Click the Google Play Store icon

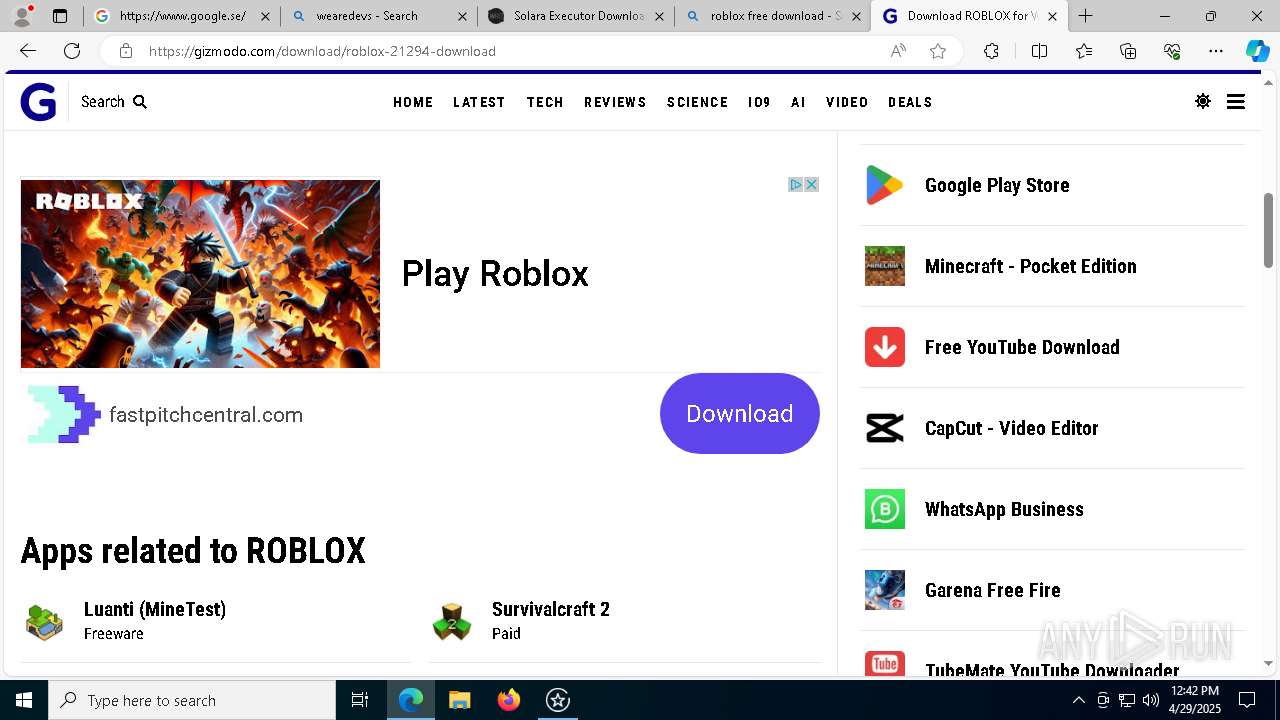pyautogui.click(x=885, y=185)
